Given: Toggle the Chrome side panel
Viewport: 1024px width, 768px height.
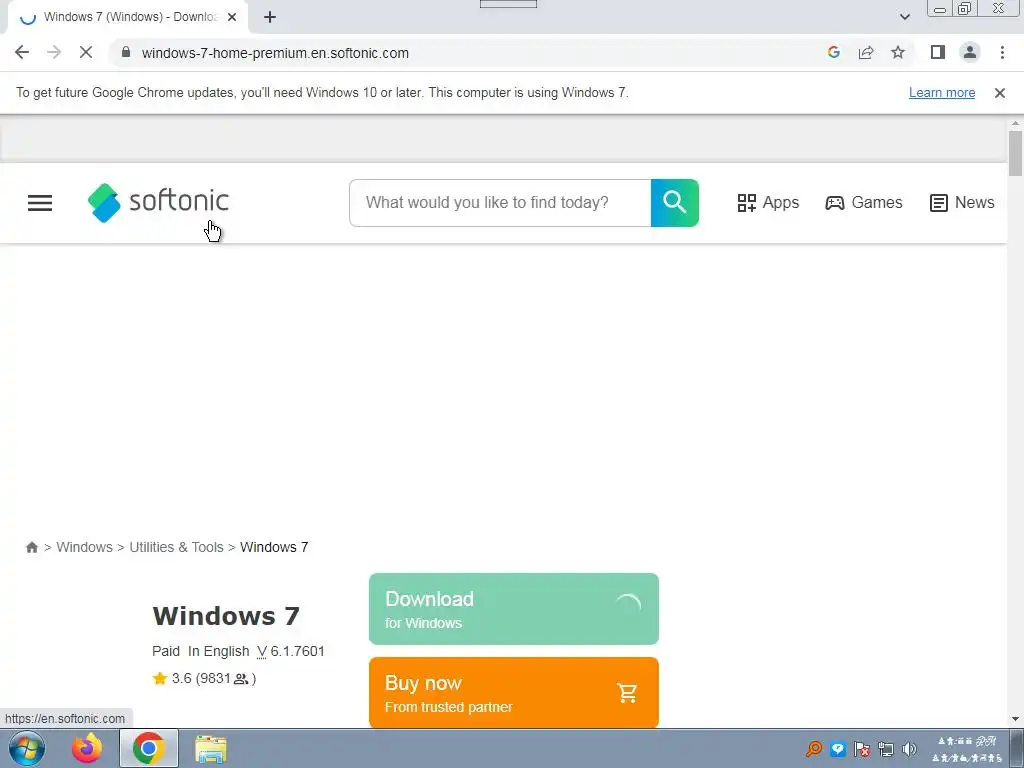Looking at the screenshot, I should 938,53.
